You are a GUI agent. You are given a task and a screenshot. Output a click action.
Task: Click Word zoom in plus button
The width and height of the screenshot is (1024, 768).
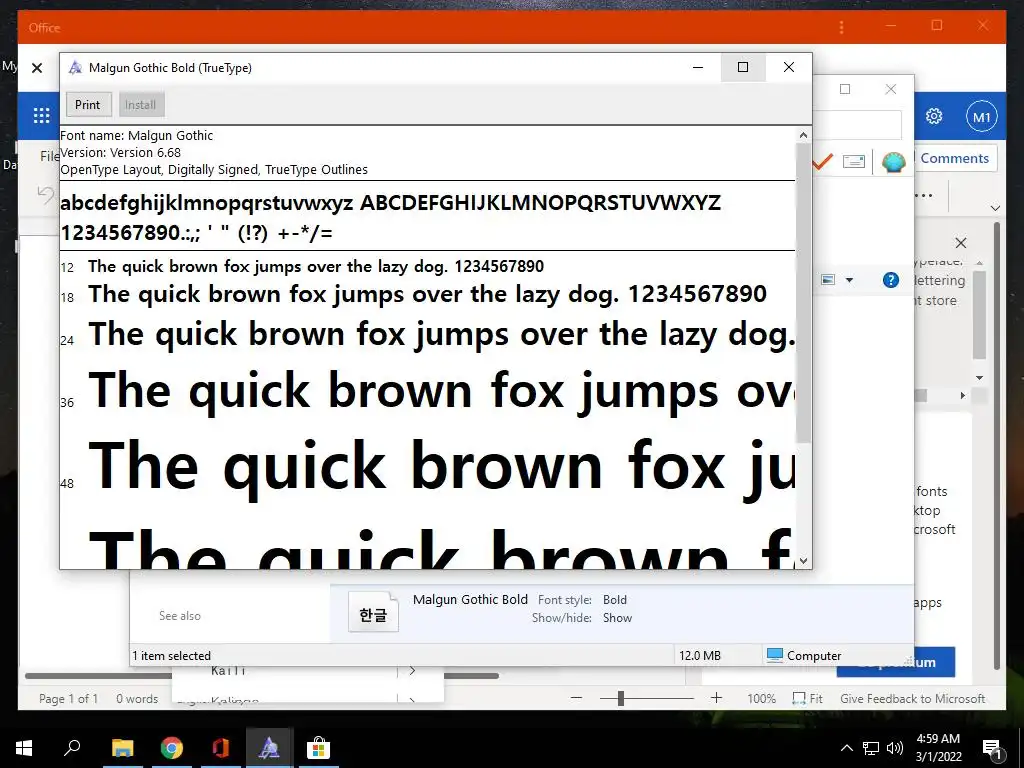pyautogui.click(x=716, y=698)
